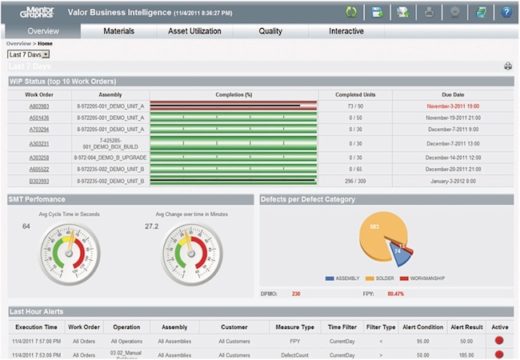Click the red Active indicator in DefectCount alert row
The image size is (520, 360).
pos(499,354)
